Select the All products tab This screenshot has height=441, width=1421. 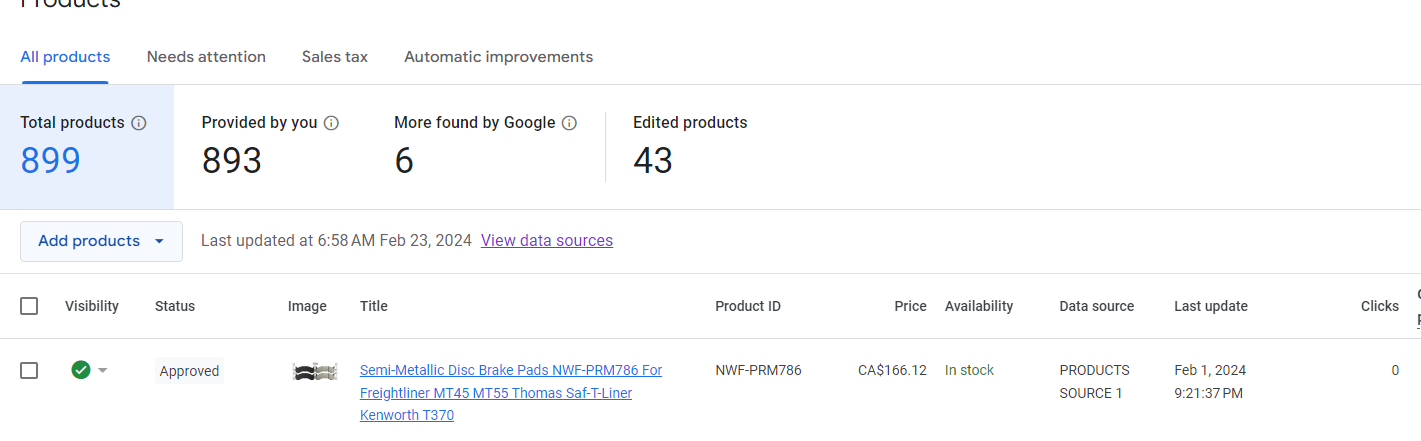(x=65, y=57)
